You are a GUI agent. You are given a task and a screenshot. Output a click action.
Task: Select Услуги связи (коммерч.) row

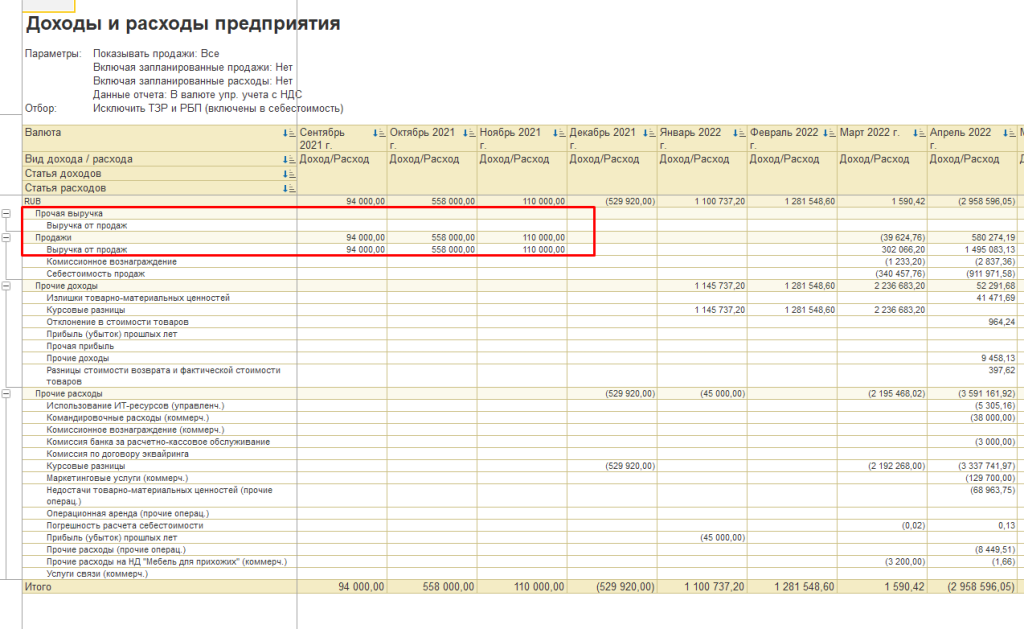[97, 574]
